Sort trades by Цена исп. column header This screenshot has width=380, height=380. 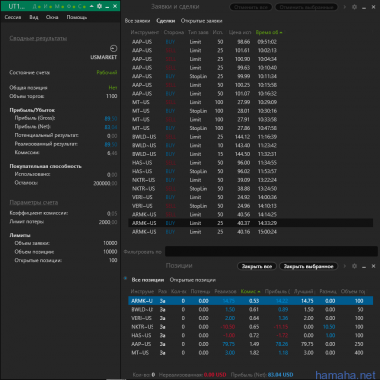point(240,32)
